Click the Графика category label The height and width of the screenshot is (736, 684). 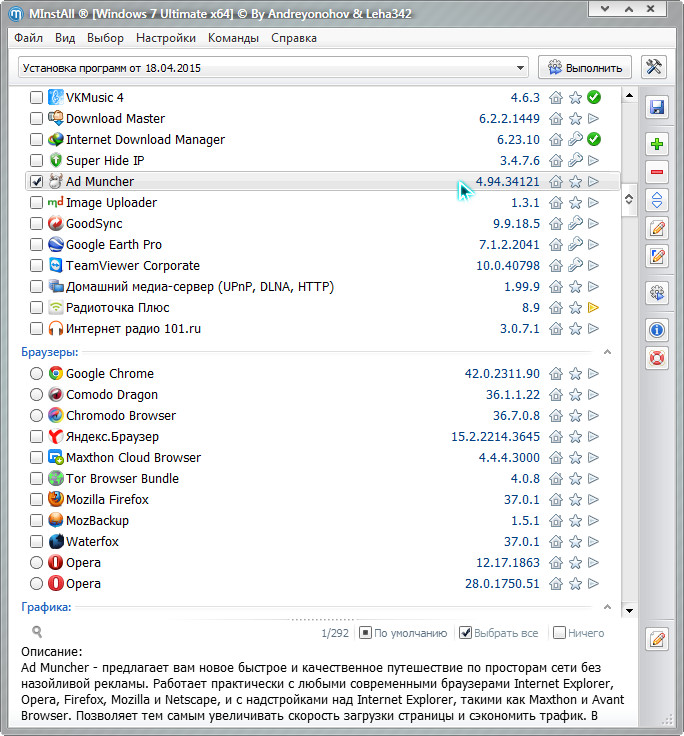(x=46, y=607)
